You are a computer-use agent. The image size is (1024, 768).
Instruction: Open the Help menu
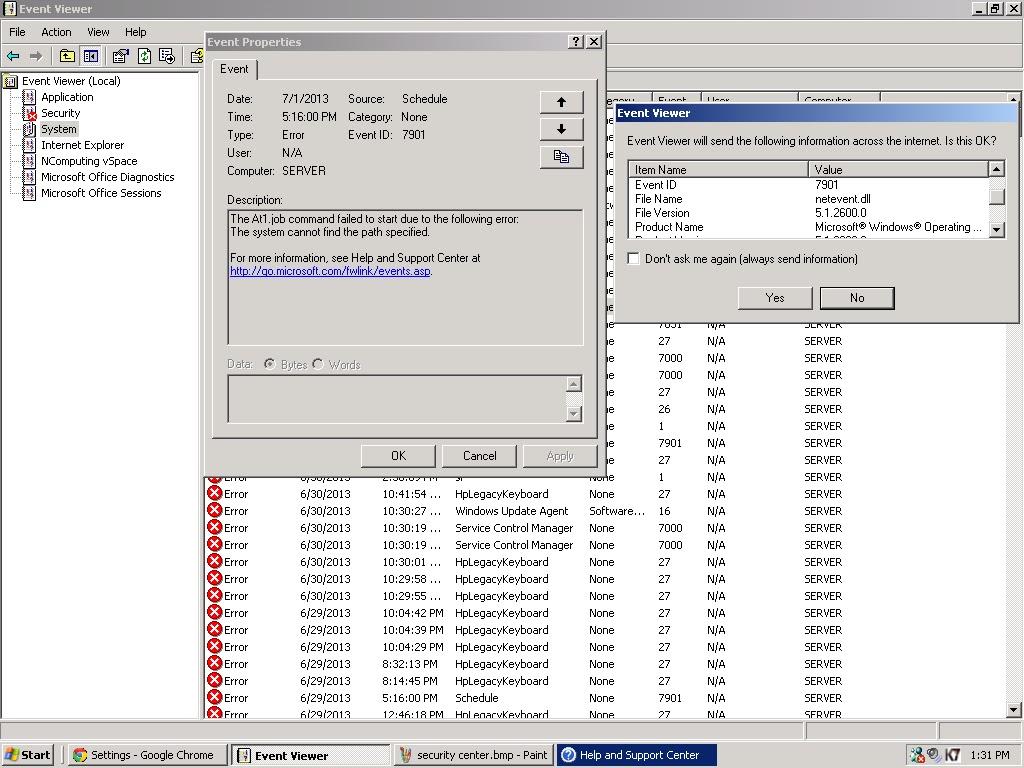coord(136,32)
